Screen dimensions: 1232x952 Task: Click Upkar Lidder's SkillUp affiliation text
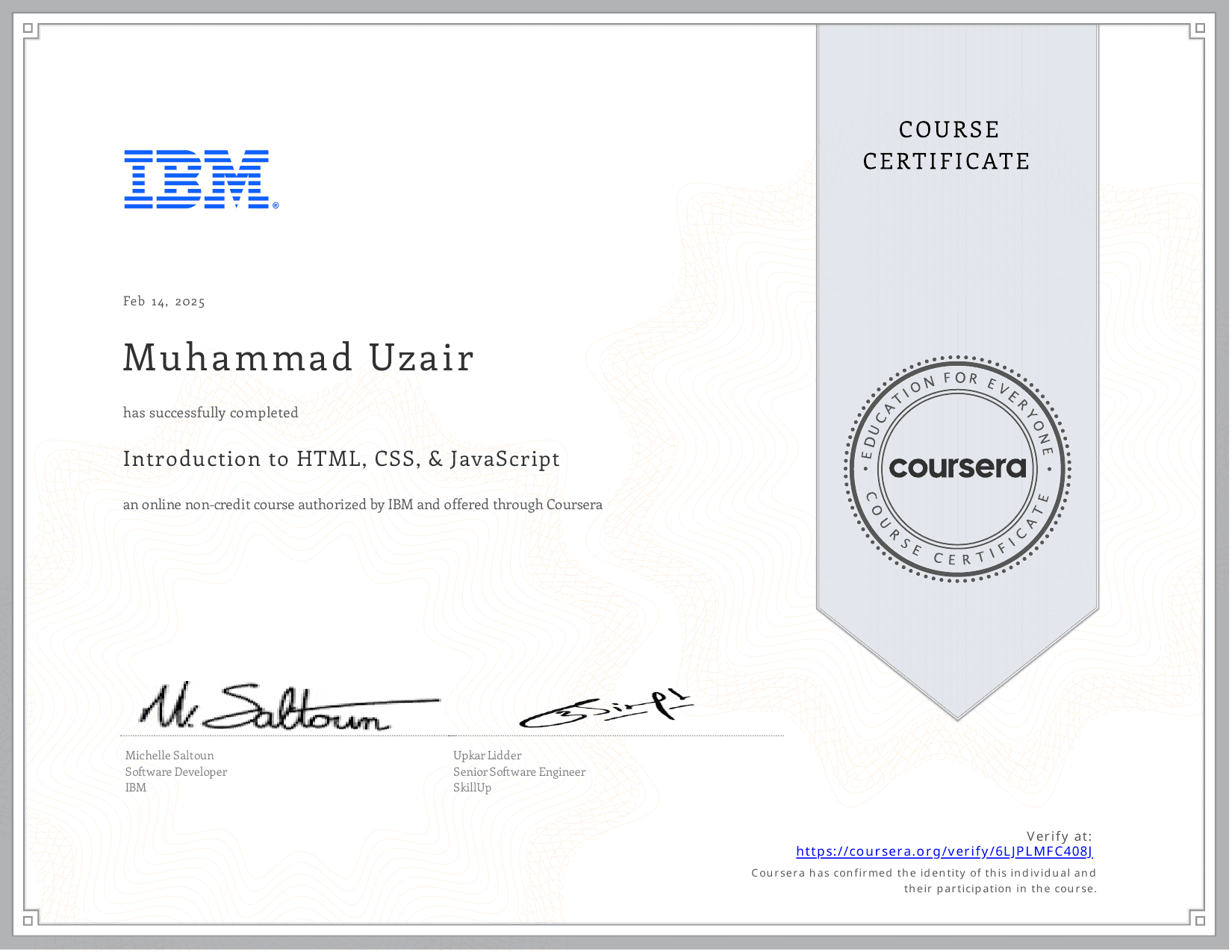(471, 787)
